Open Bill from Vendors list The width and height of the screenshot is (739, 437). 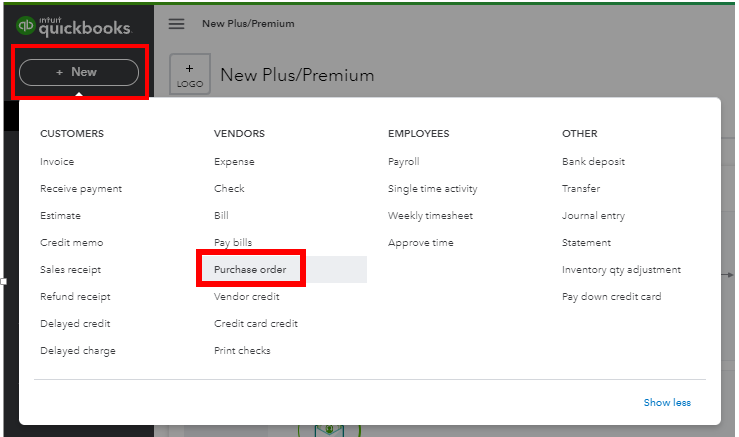click(221, 215)
